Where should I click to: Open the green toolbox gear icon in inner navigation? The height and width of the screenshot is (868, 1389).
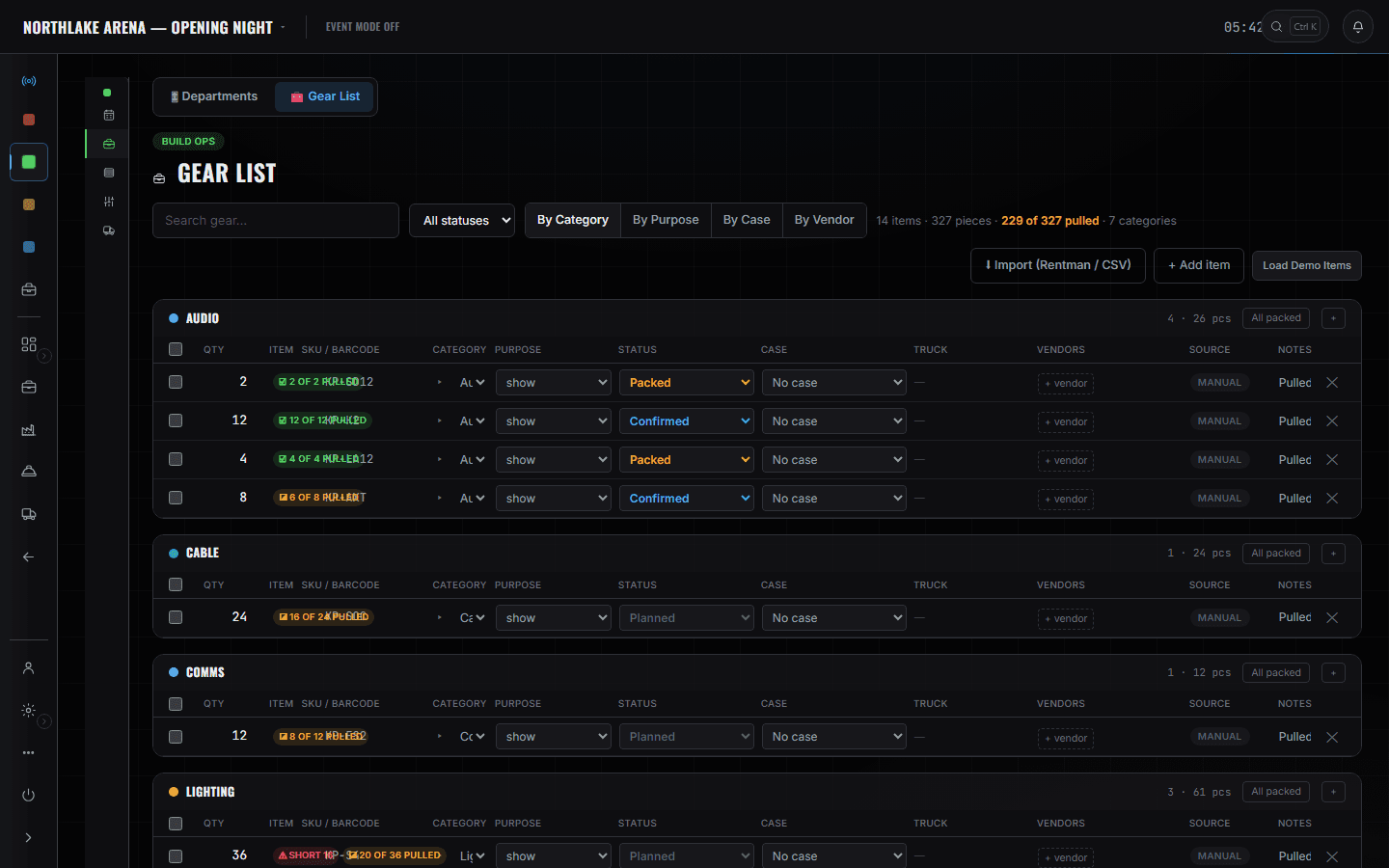pyautogui.click(x=109, y=144)
